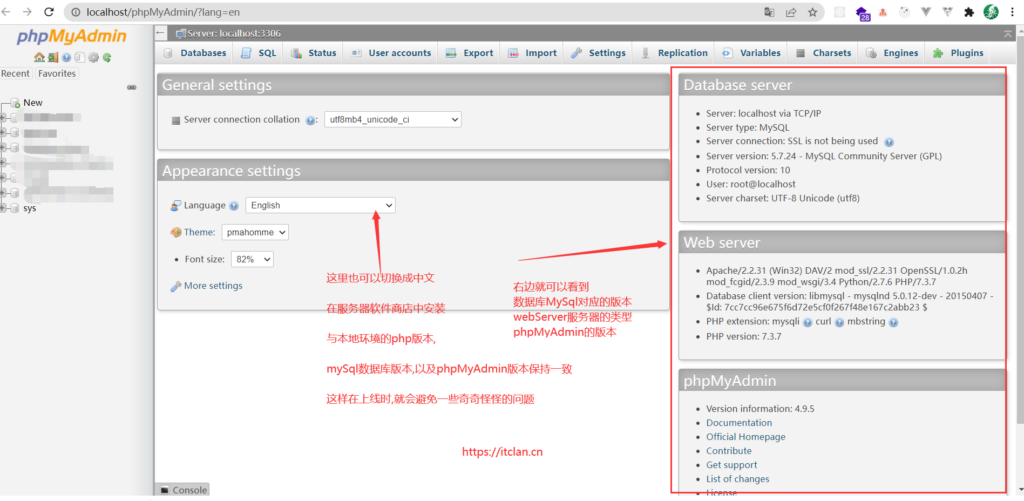Click the Favorites button in sidebar

tap(57, 74)
